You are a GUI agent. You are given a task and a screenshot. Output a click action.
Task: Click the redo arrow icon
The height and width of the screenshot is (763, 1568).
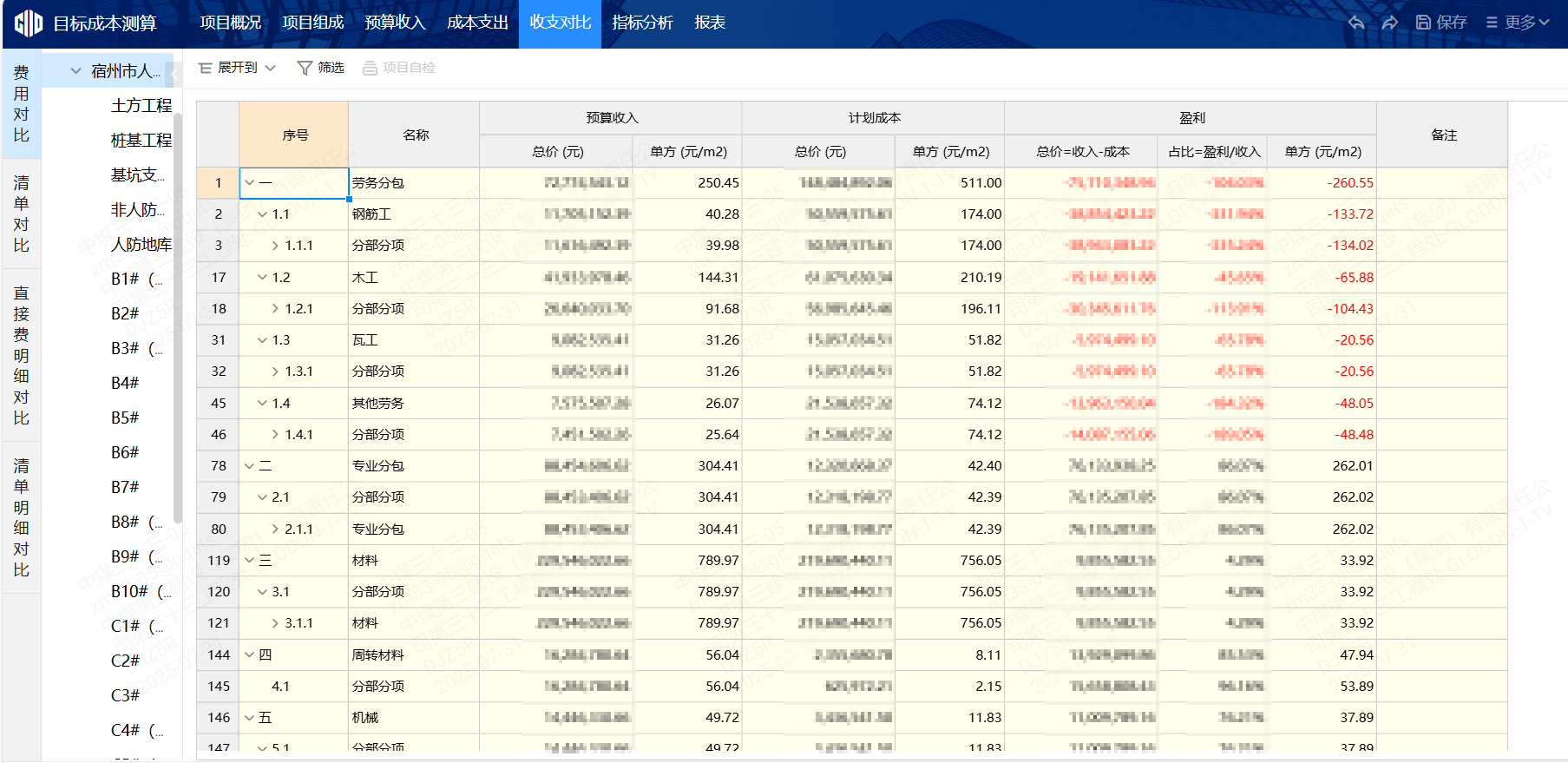[x=1389, y=23]
